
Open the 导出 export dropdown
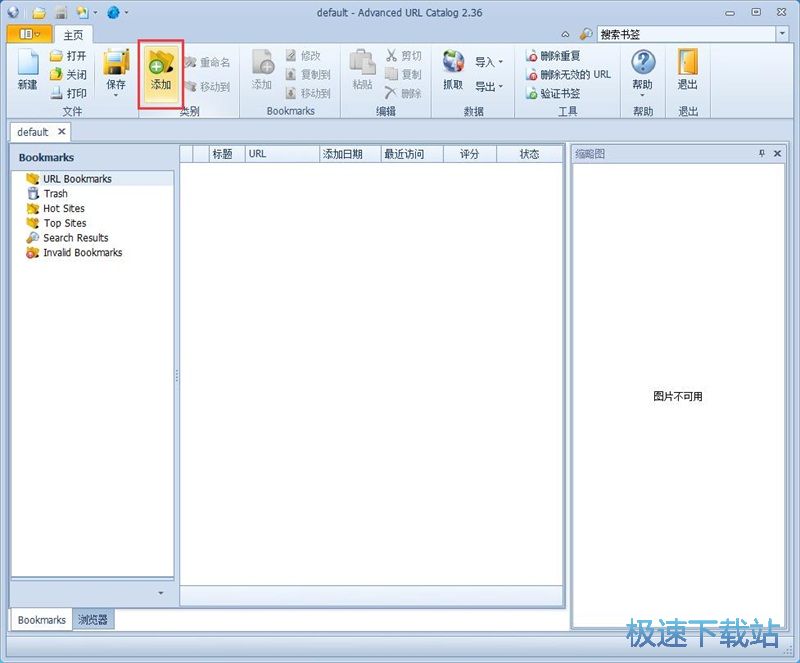click(x=489, y=86)
